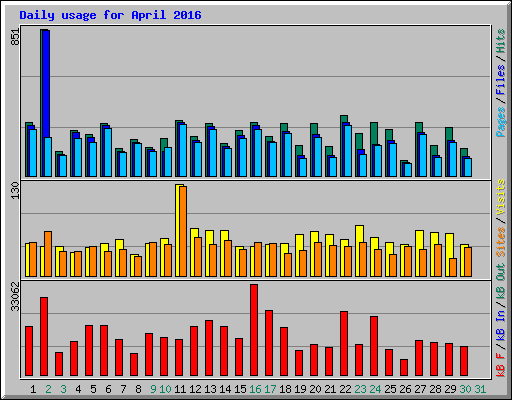Click the 130 axis value
The width and height of the screenshot is (512, 400).
tap(15, 190)
